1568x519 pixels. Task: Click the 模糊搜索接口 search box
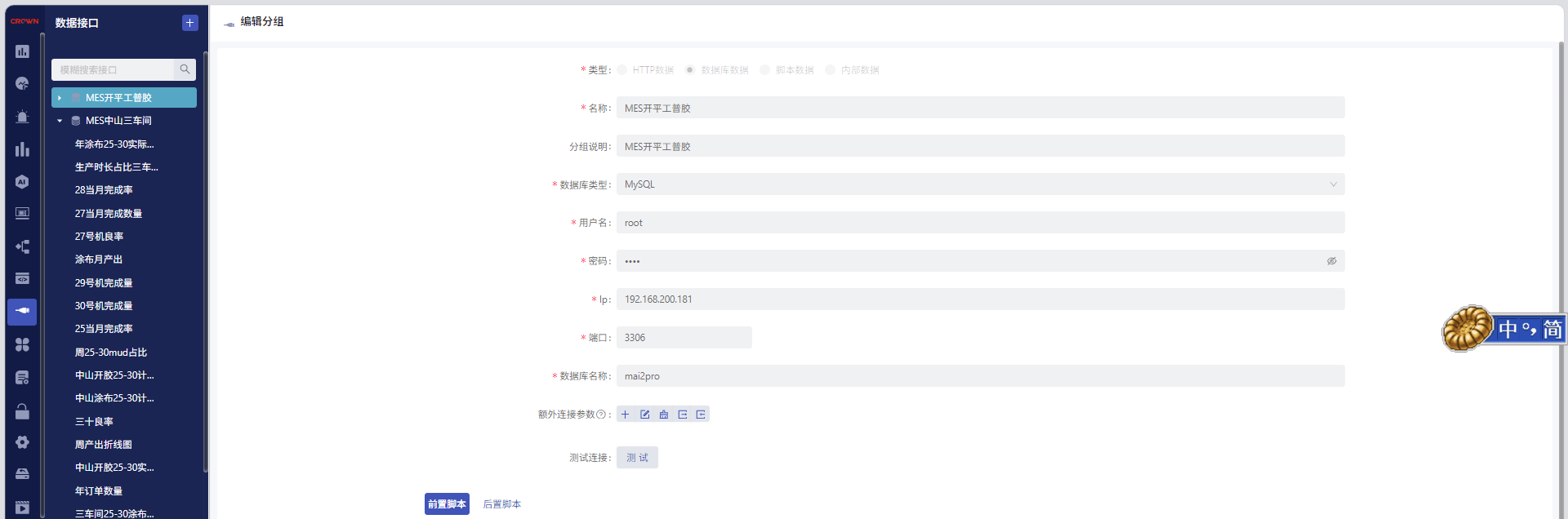point(113,69)
